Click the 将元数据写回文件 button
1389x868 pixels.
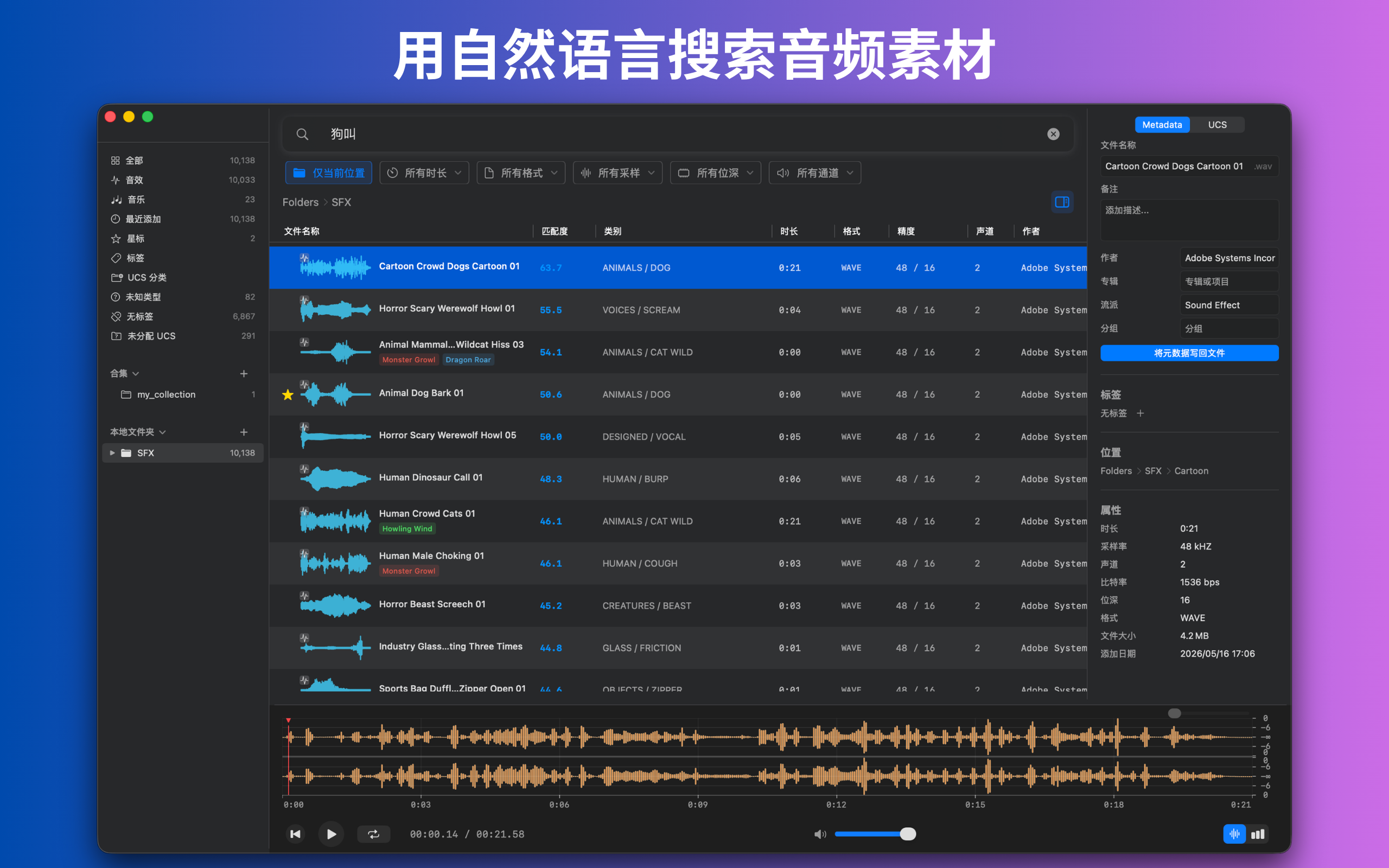pyautogui.click(x=1189, y=353)
